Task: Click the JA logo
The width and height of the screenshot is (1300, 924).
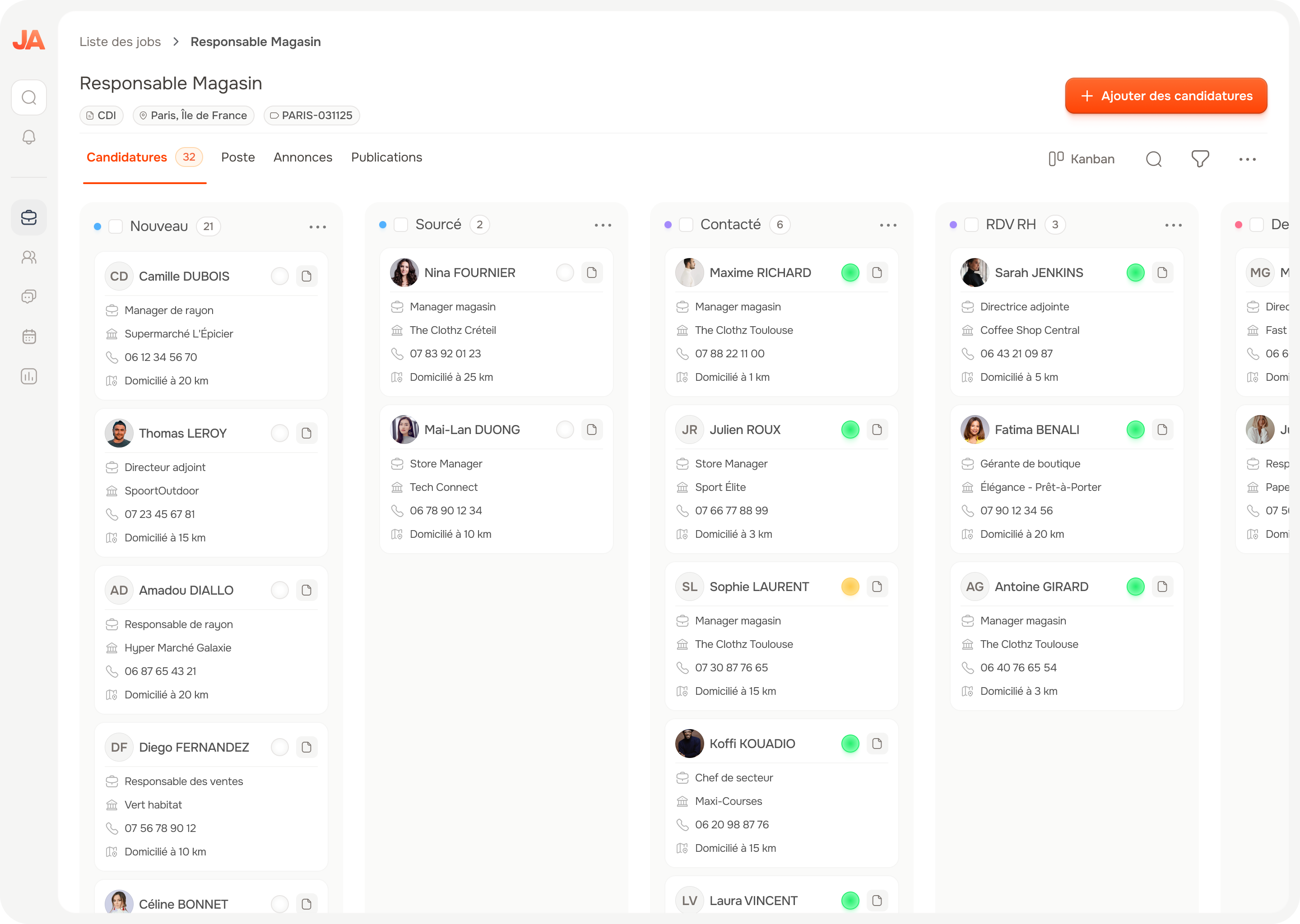Action: pos(29,40)
